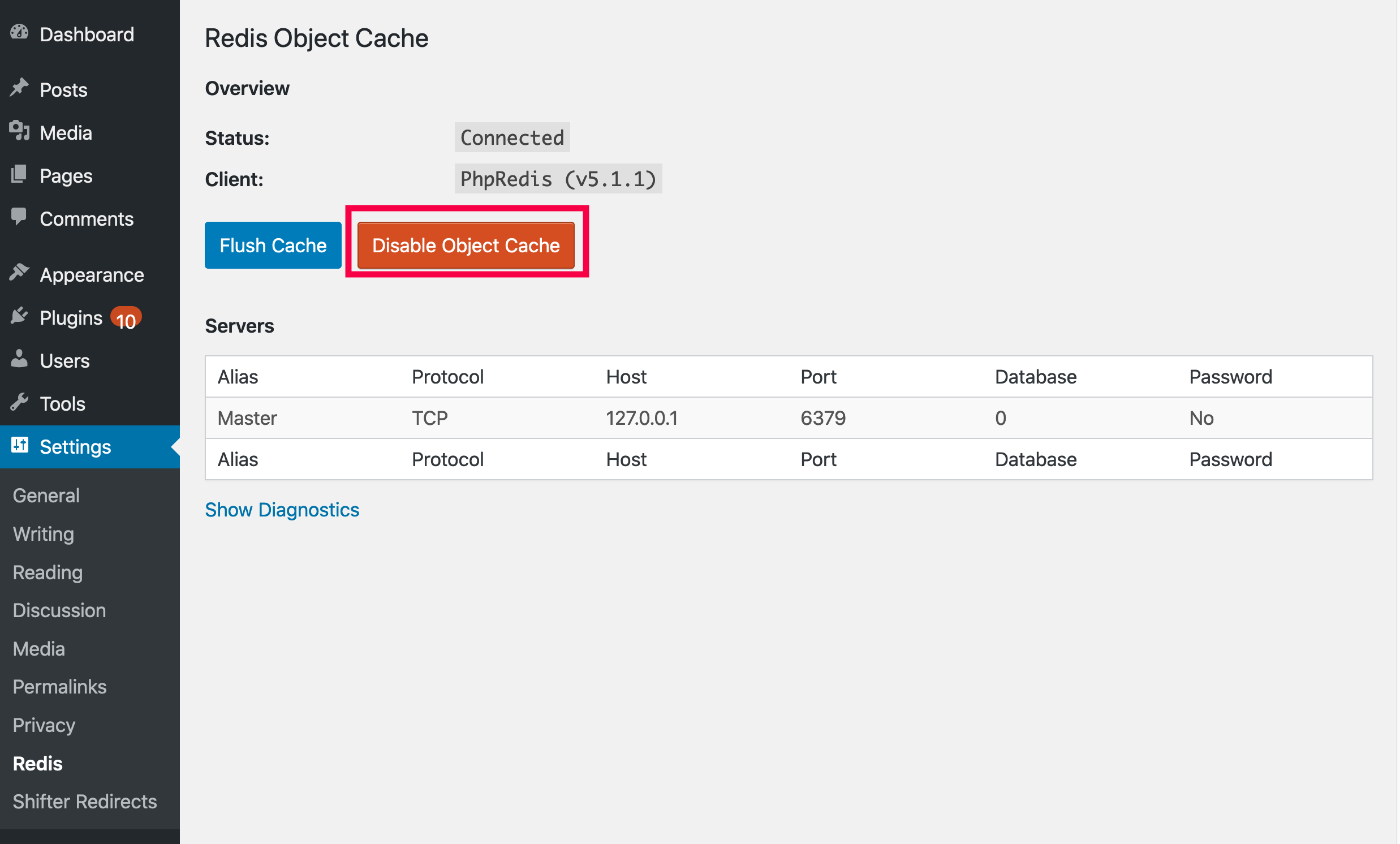Viewport: 1400px width, 844px height.
Task: Click the Media library icon in main menu
Action: 19,131
